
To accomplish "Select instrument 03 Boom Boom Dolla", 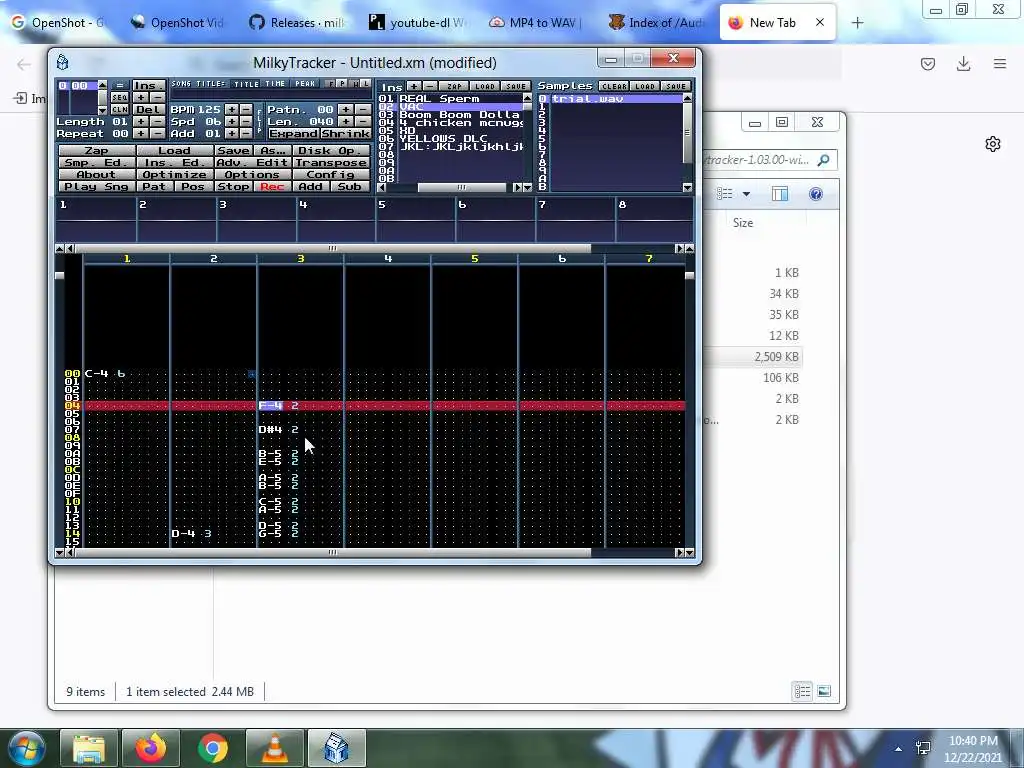I will coord(451,114).
